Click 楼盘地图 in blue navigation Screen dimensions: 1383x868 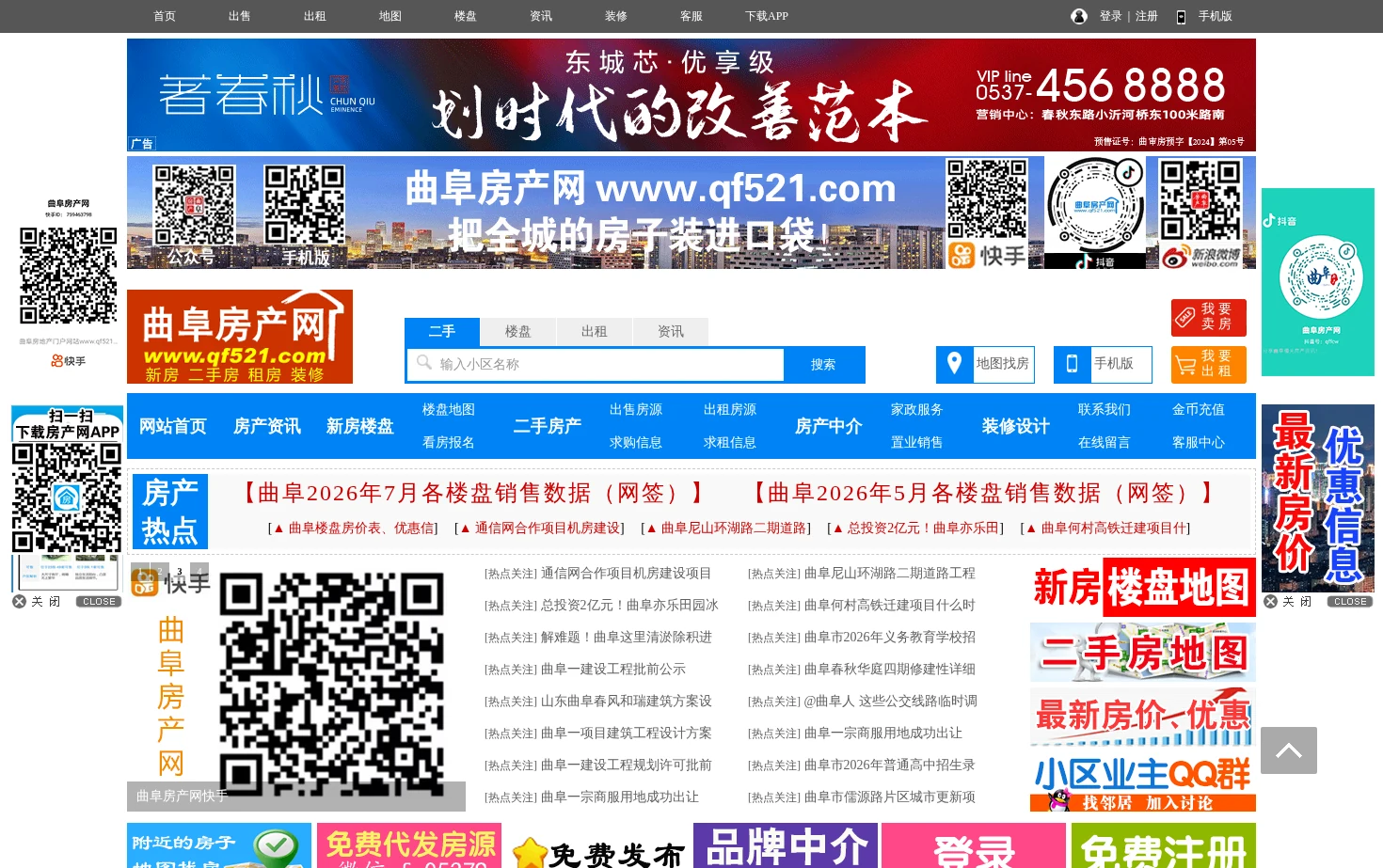pos(449,410)
